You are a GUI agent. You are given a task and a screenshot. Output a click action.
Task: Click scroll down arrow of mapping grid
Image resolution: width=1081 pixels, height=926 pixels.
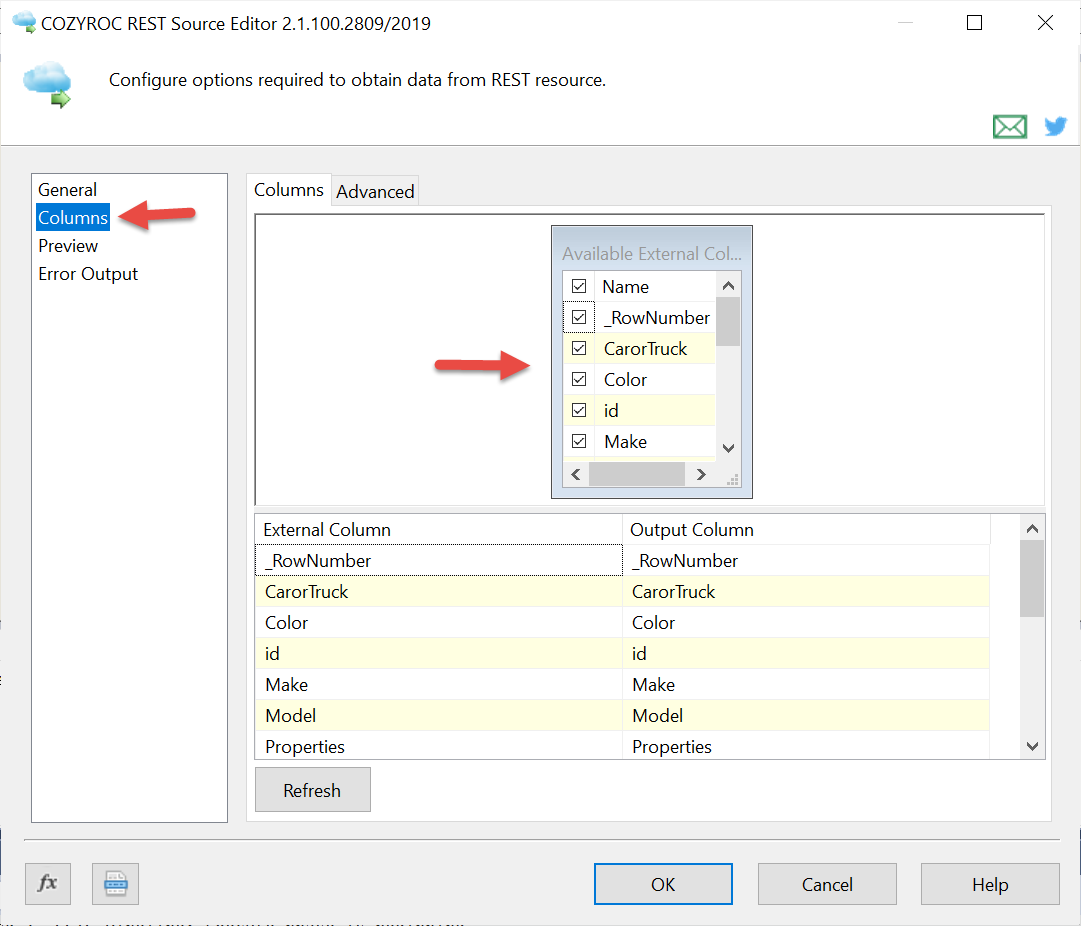point(1032,746)
